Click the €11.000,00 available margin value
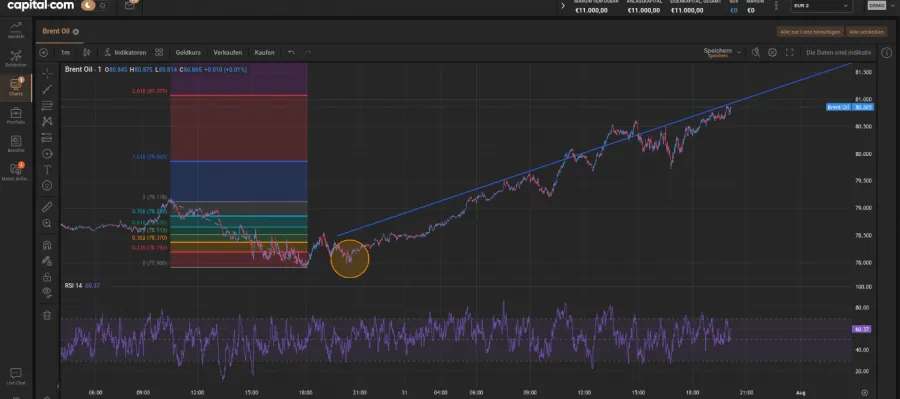This screenshot has width=900, height=399. coord(591,10)
